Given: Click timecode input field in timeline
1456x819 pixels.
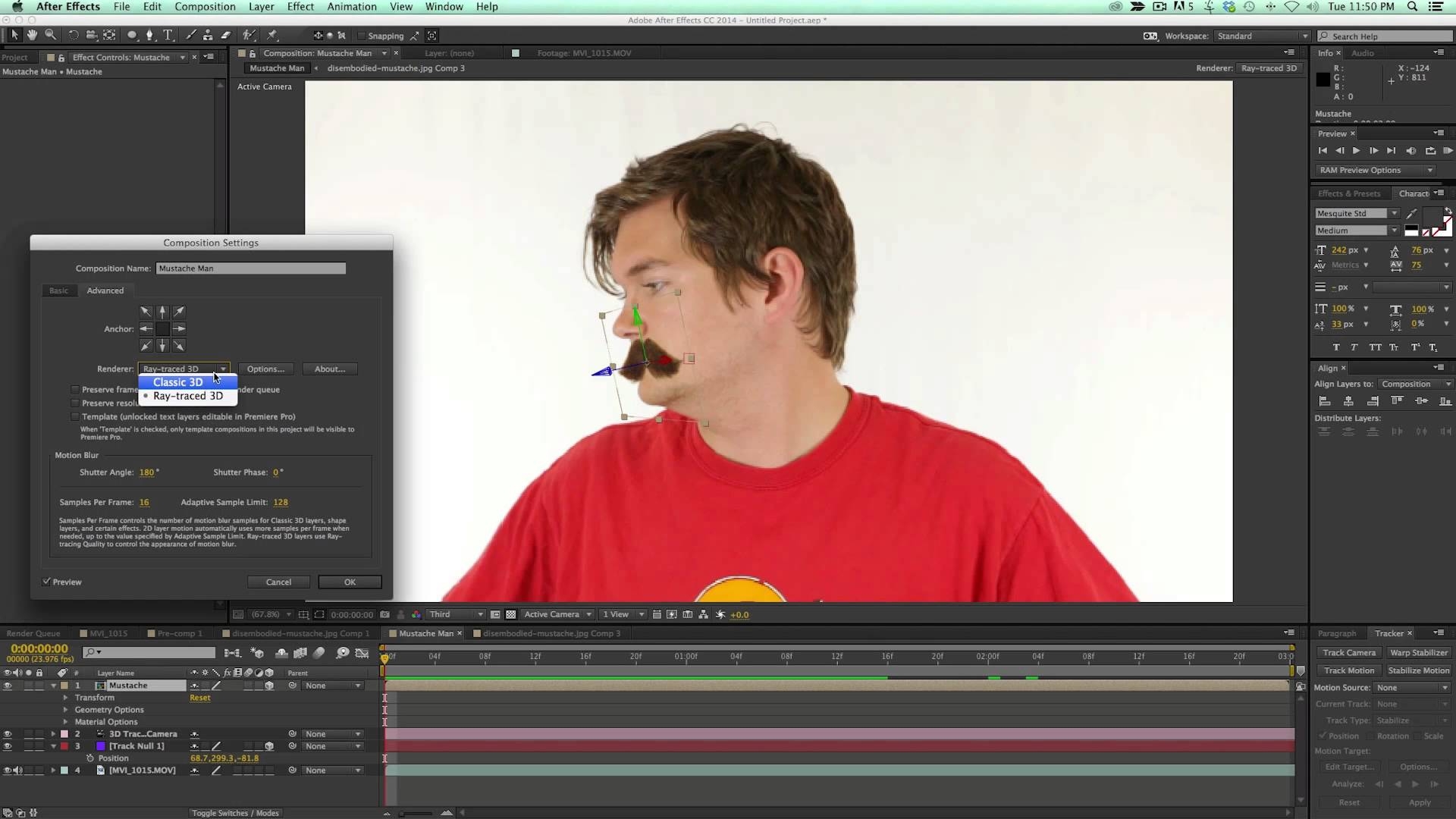Looking at the screenshot, I should 39,649.
